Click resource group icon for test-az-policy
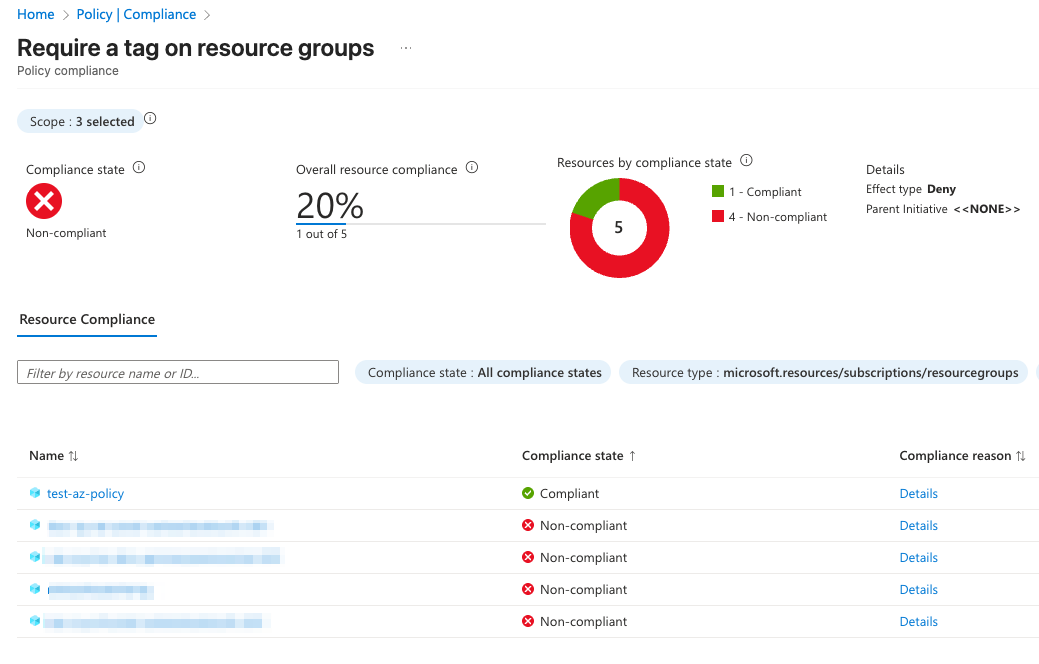 tap(35, 493)
